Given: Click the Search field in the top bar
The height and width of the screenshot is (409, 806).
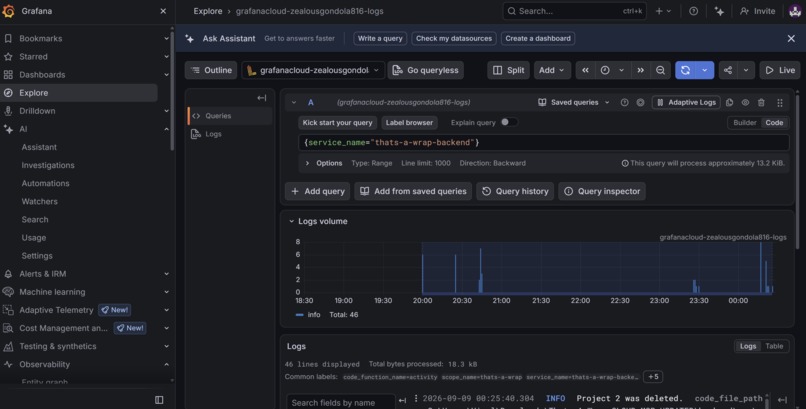Looking at the screenshot, I should [574, 11].
